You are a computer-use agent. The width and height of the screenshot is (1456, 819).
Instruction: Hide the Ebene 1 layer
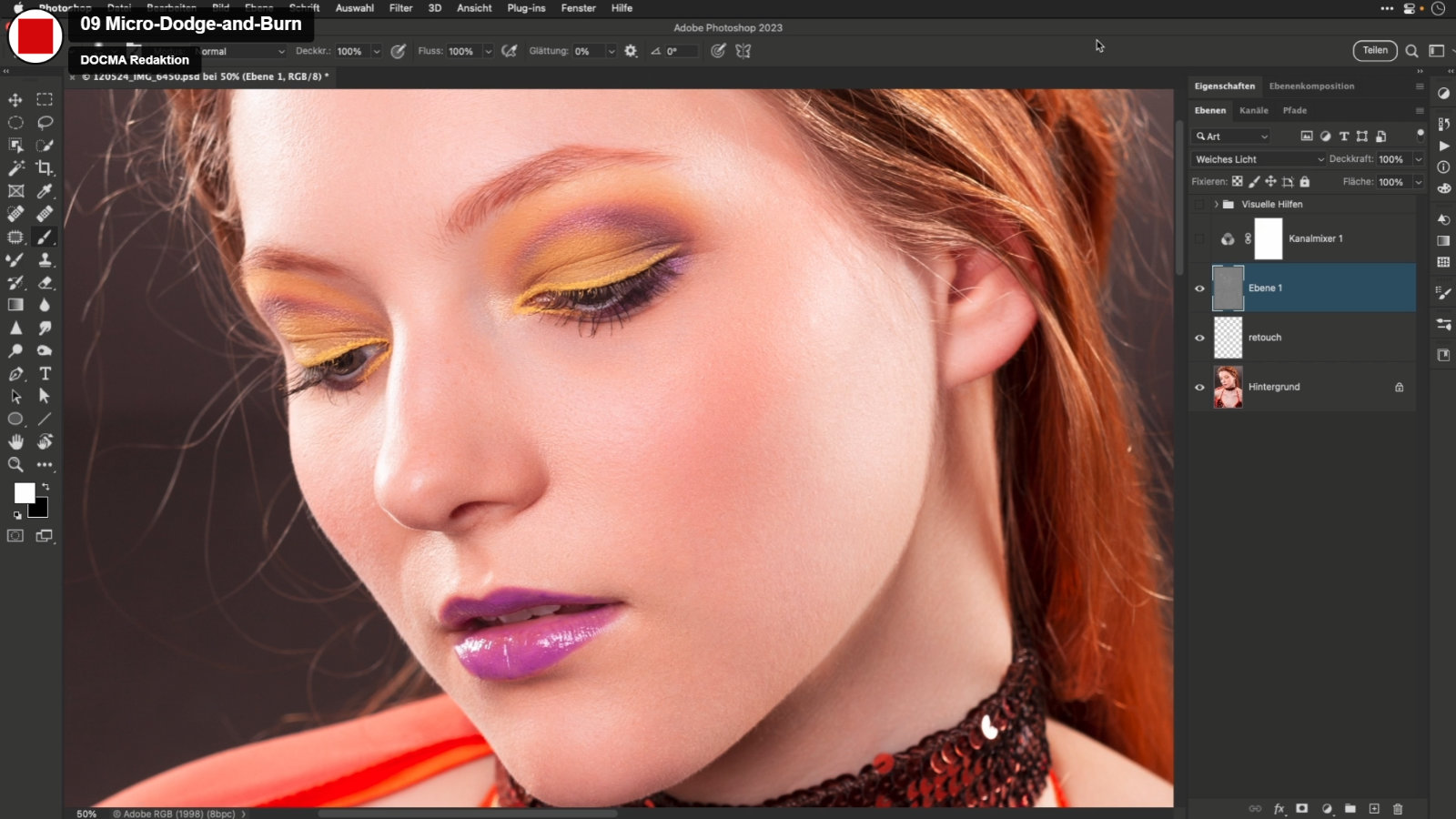tap(1199, 288)
